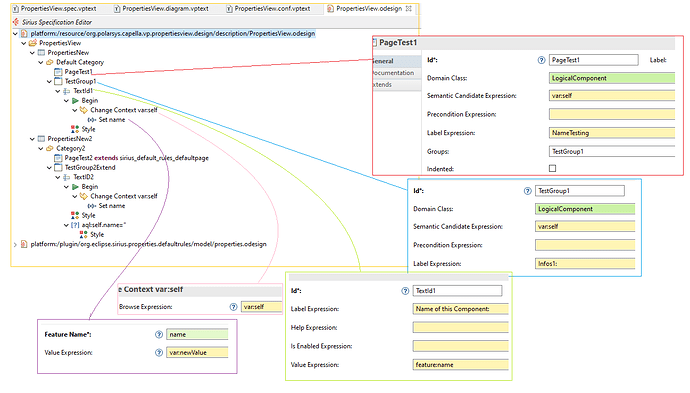
Task: Click the Groups field containing TestGroup1
Action: pos(612,152)
